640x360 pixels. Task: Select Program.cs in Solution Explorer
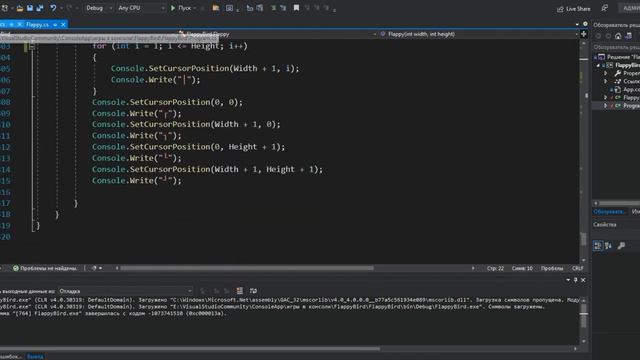point(631,106)
